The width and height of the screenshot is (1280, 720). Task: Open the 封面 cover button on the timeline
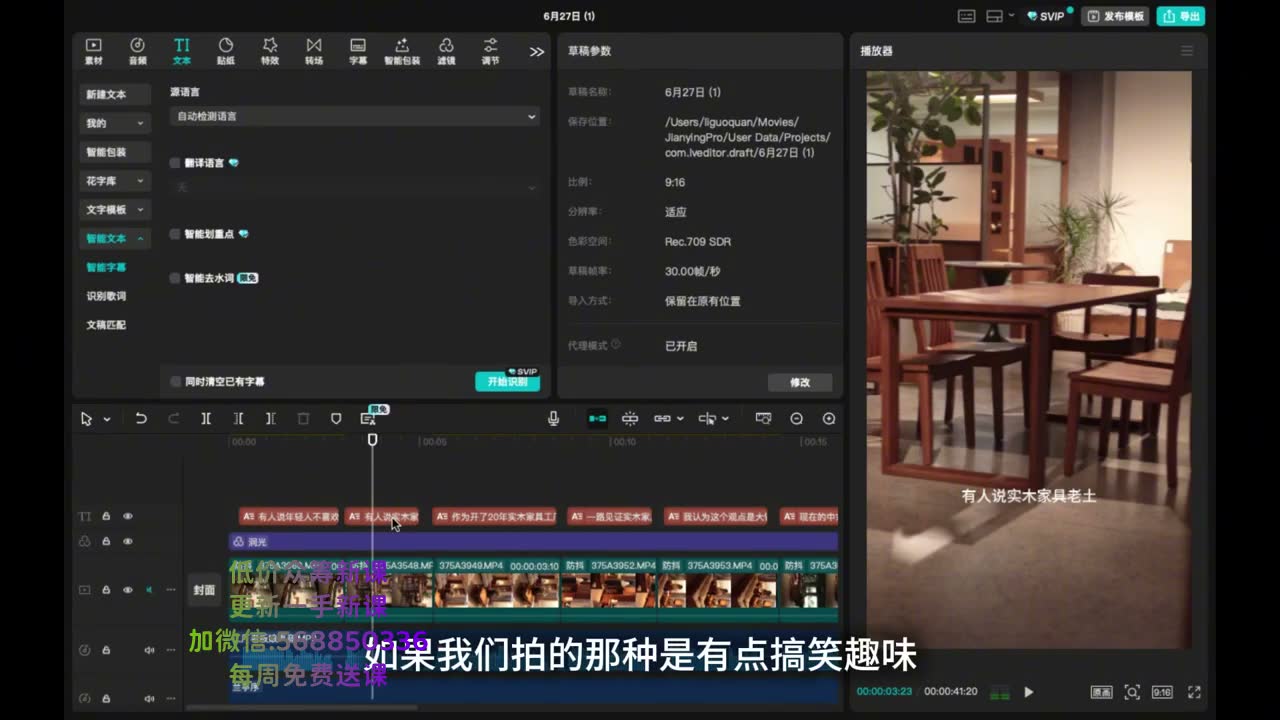click(204, 590)
